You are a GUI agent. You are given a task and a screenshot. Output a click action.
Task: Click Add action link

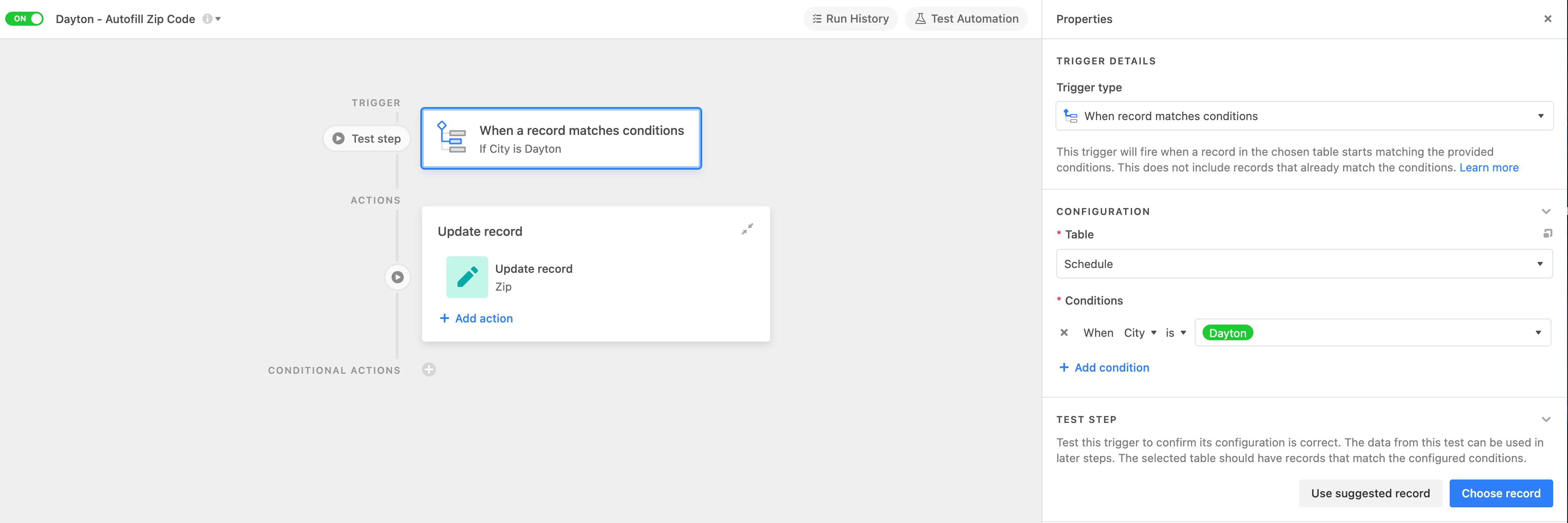pyautogui.click(x=476, y=318)
